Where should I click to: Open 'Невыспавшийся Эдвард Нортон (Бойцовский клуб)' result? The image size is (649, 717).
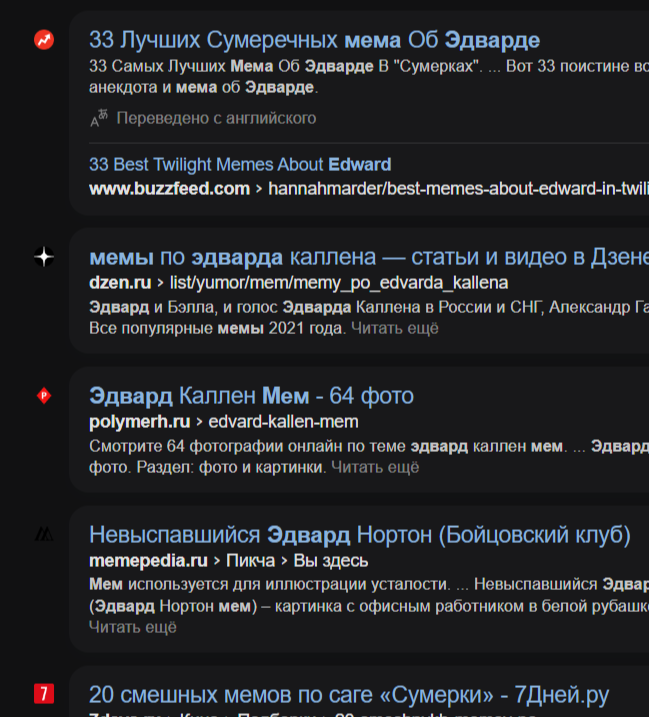[x=359, y=535]
